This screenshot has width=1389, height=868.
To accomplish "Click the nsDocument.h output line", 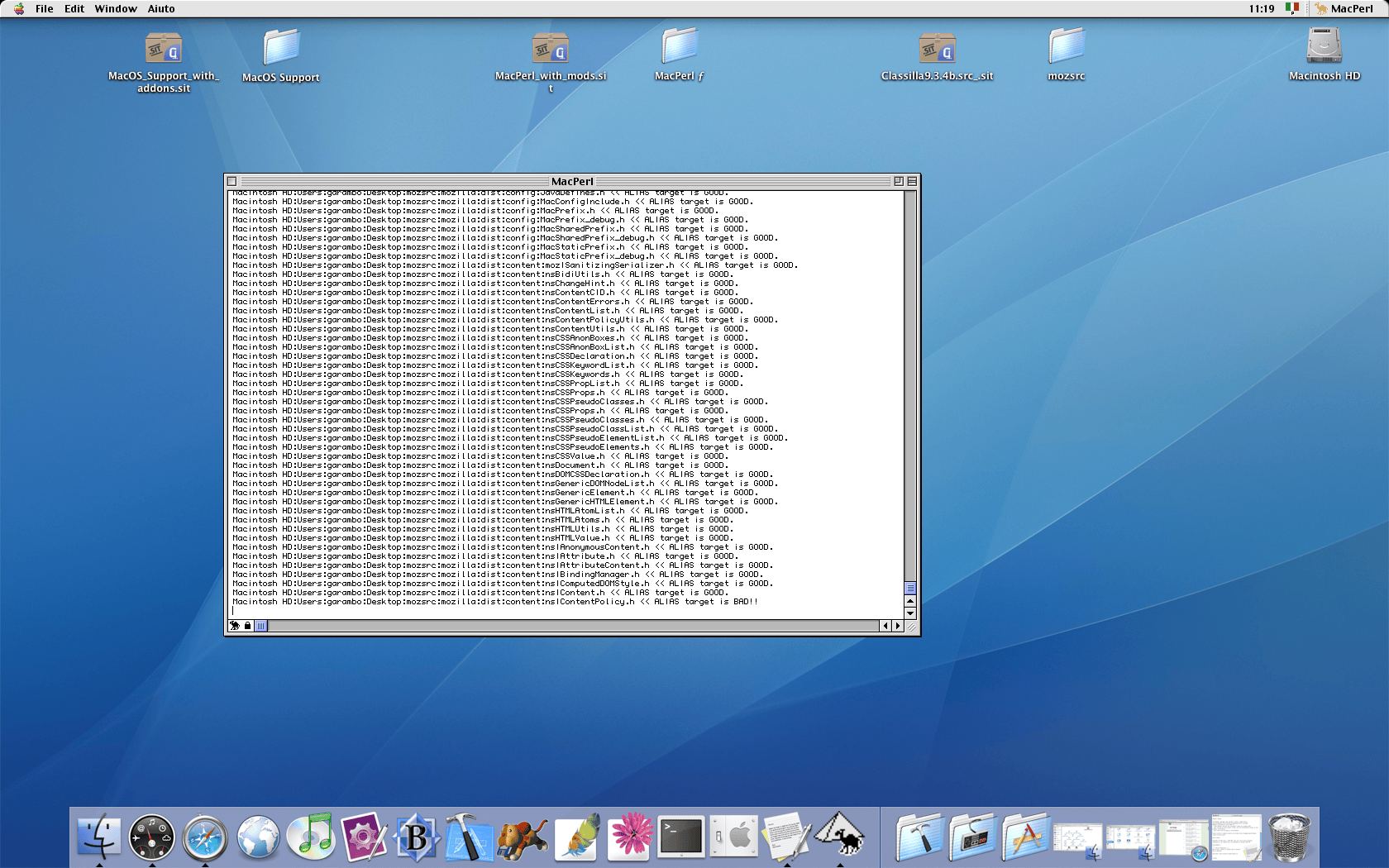I will (x=480, y=465).
